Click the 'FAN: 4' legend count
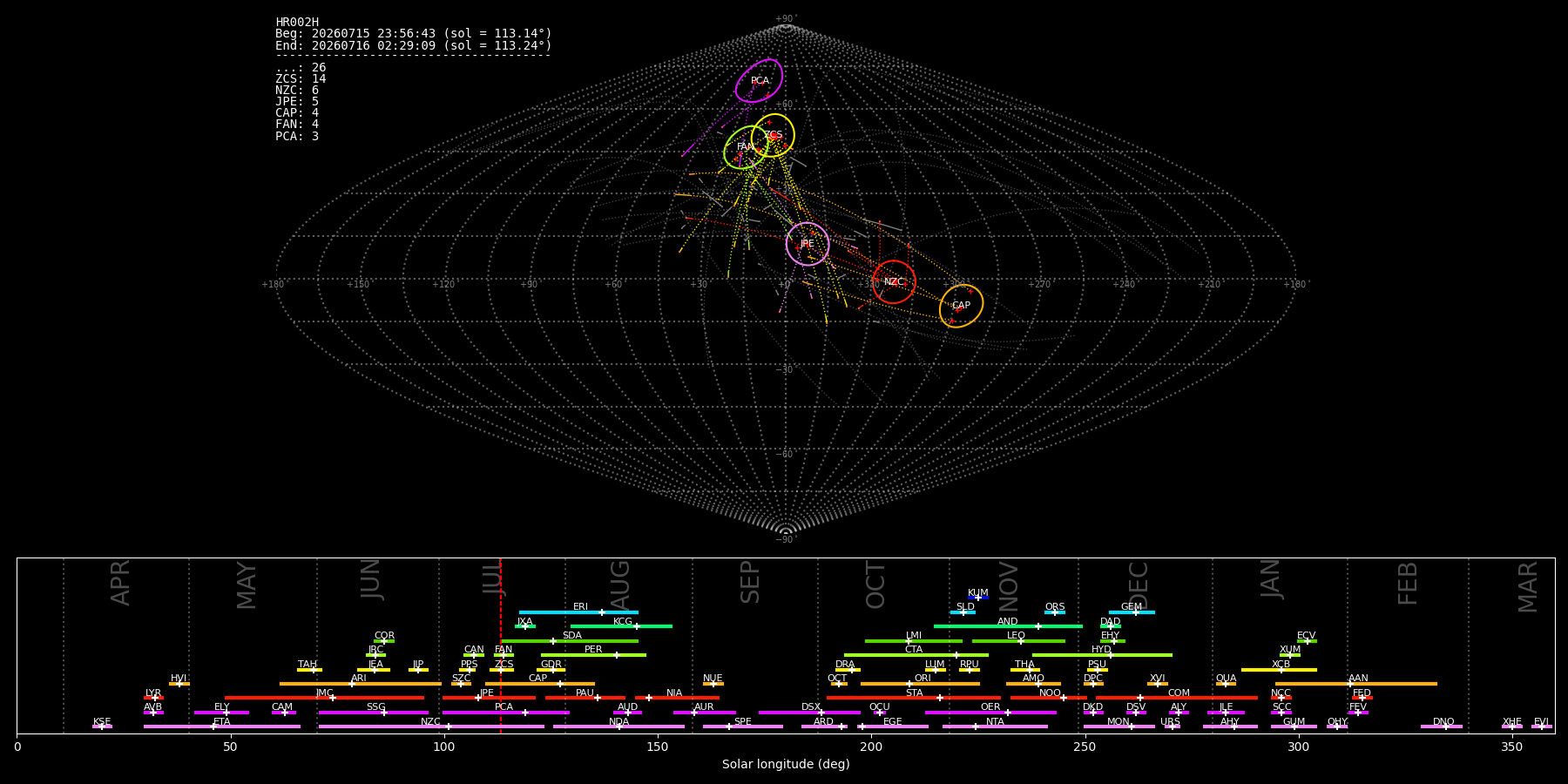The height and width of the screenshot is (784, 1568). click(x=297, y=125)
